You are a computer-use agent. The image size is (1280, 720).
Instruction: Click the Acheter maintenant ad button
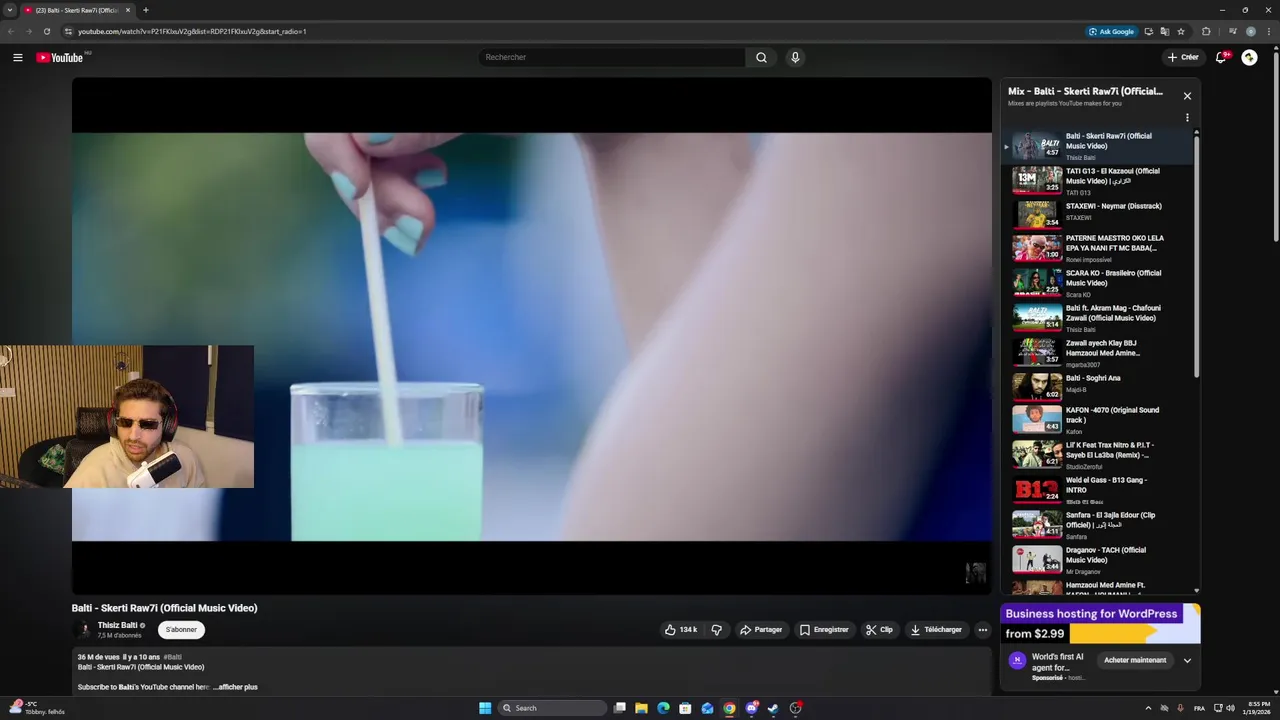[1135, 660]
